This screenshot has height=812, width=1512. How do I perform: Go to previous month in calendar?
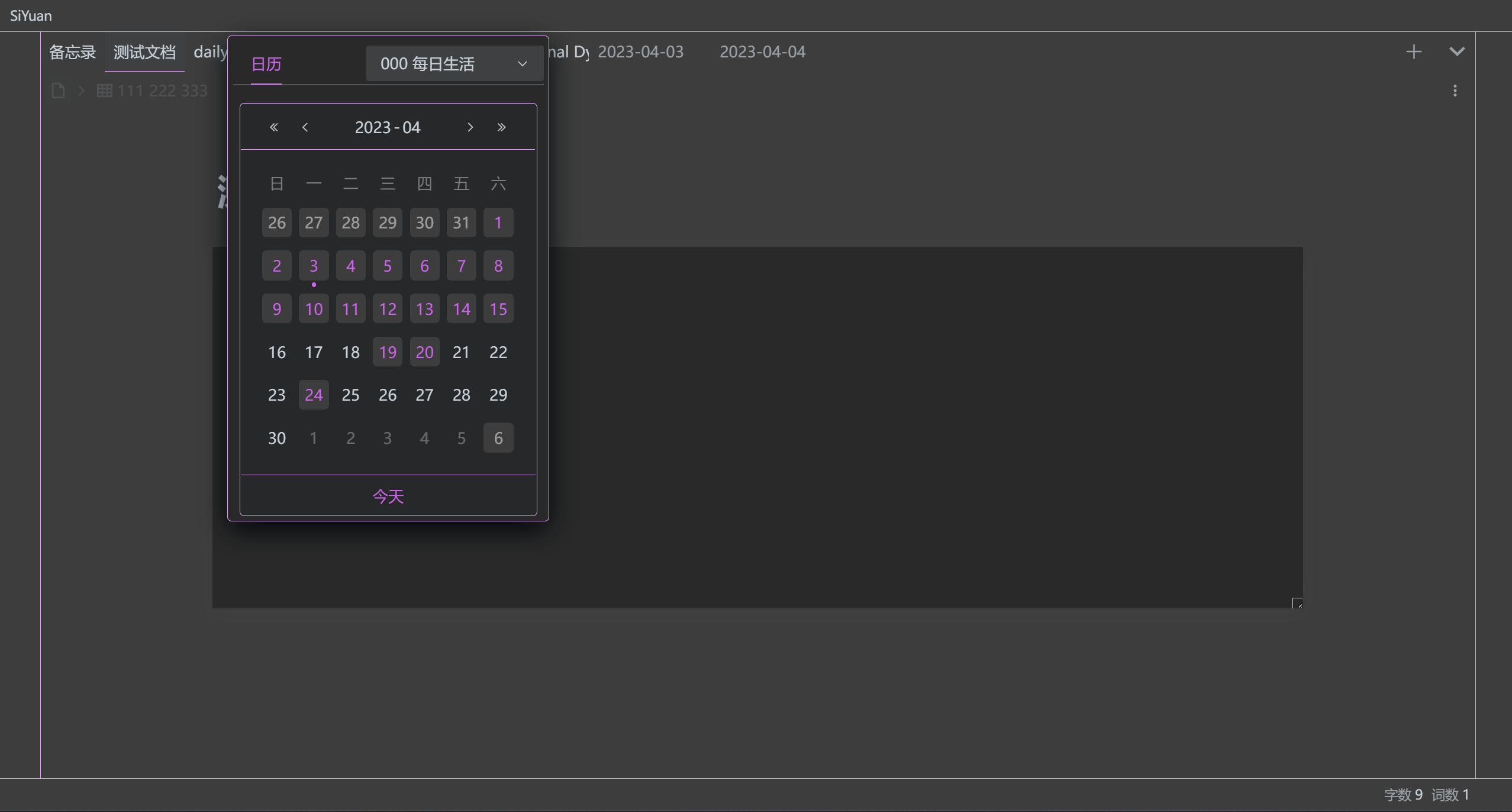305,127
